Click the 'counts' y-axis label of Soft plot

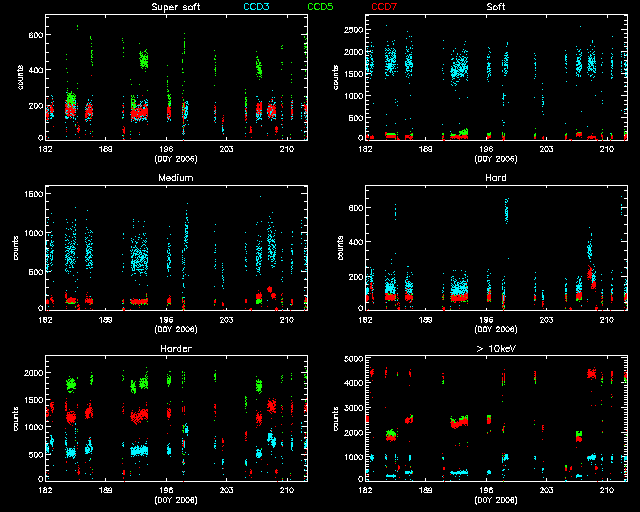336,77
